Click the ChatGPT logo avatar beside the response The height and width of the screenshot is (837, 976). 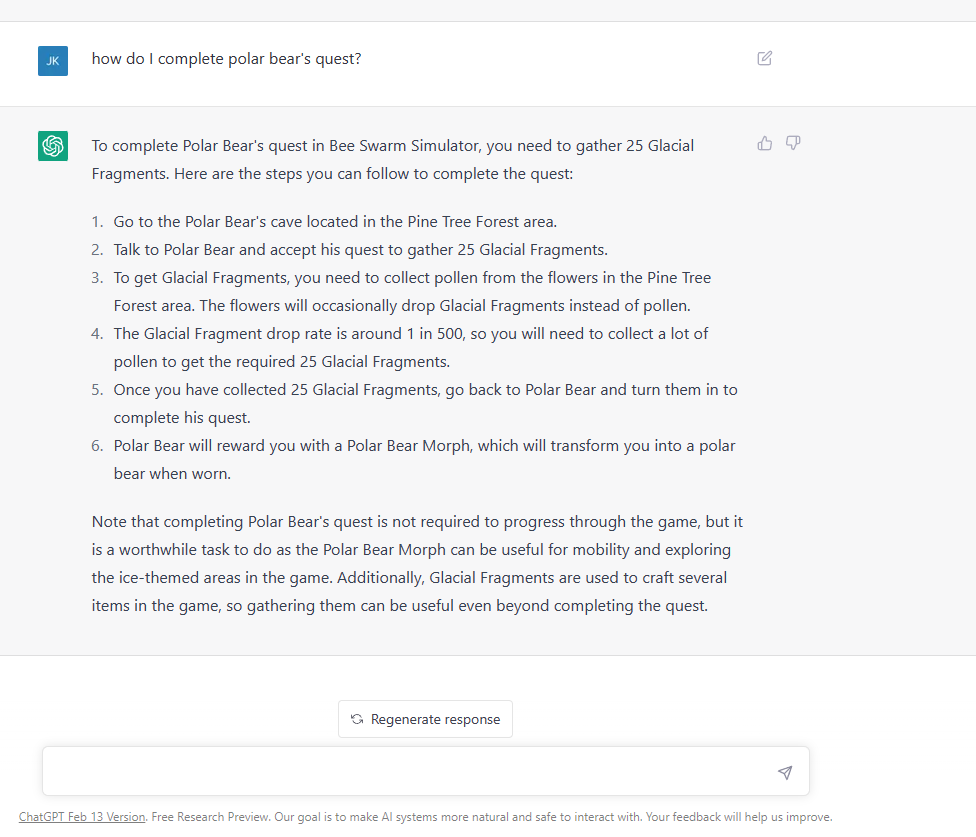click(52, 145)
